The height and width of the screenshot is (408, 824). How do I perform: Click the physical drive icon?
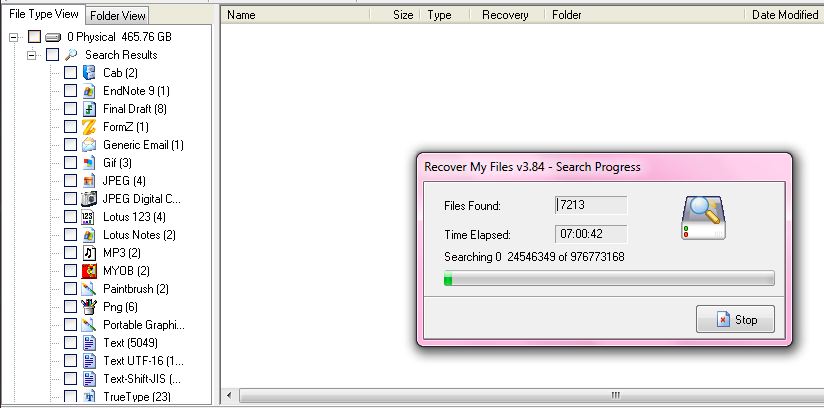(53, 37)
